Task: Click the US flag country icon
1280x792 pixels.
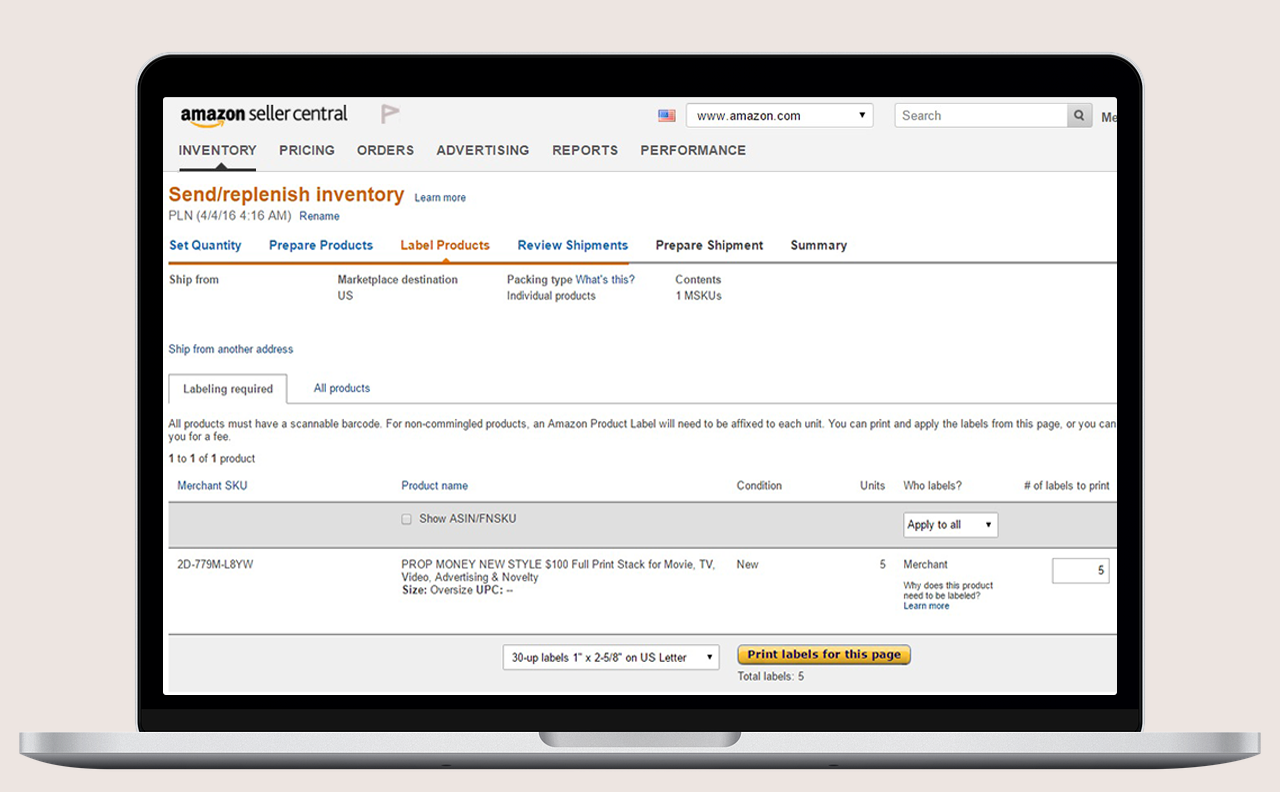Action: 667,115
